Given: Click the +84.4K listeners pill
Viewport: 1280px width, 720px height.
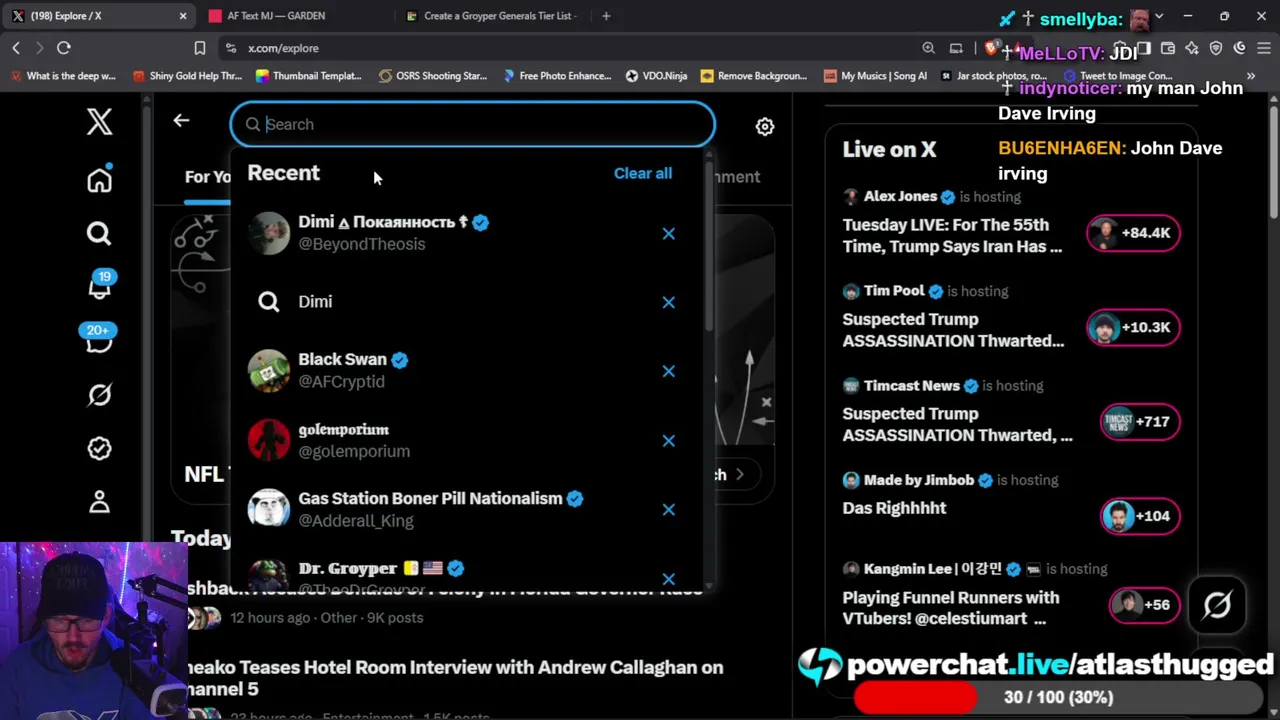Looking at the screenshot, I should [1133, 233].
